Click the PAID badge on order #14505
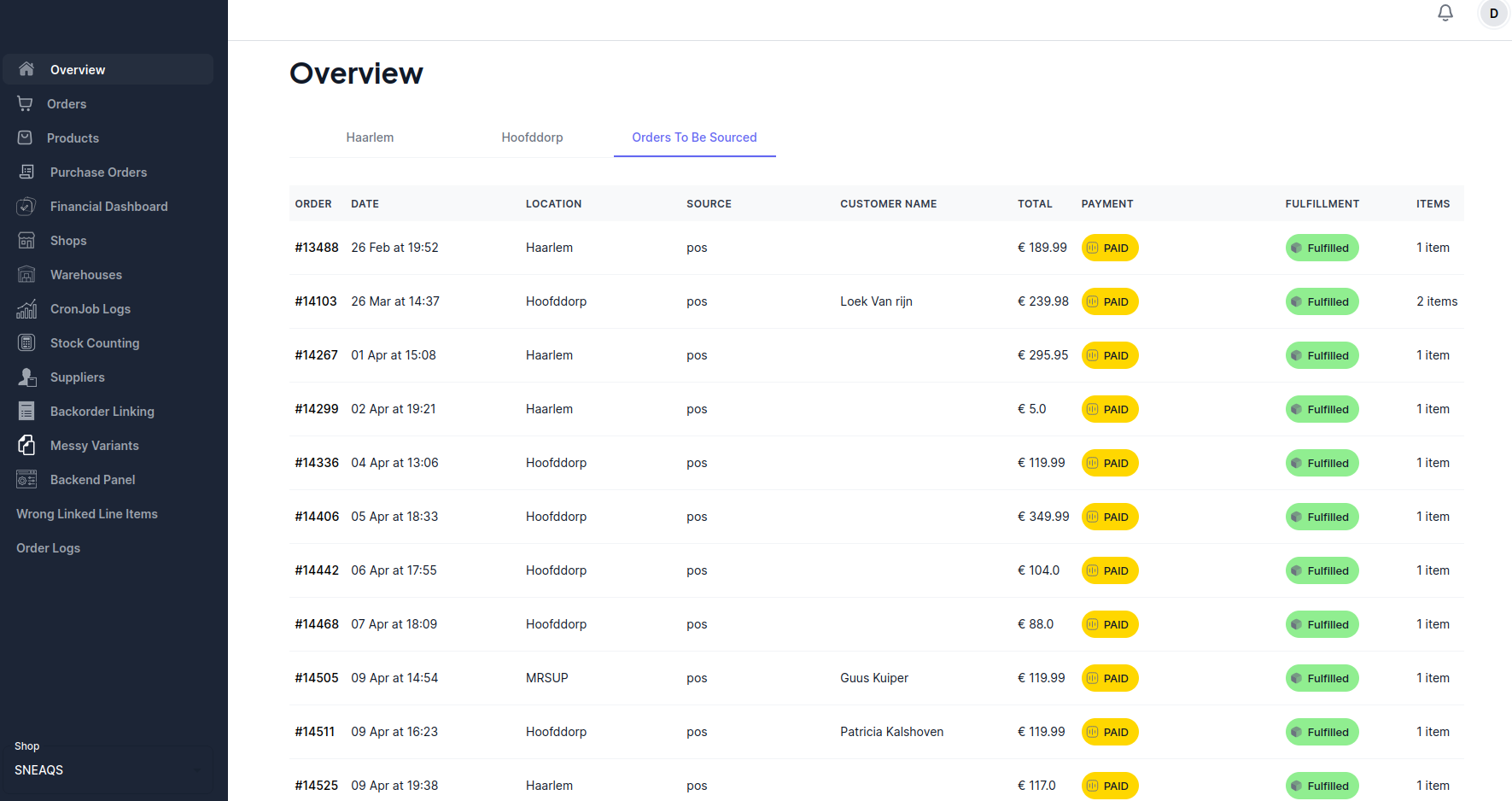 (x=1110, y=678)
